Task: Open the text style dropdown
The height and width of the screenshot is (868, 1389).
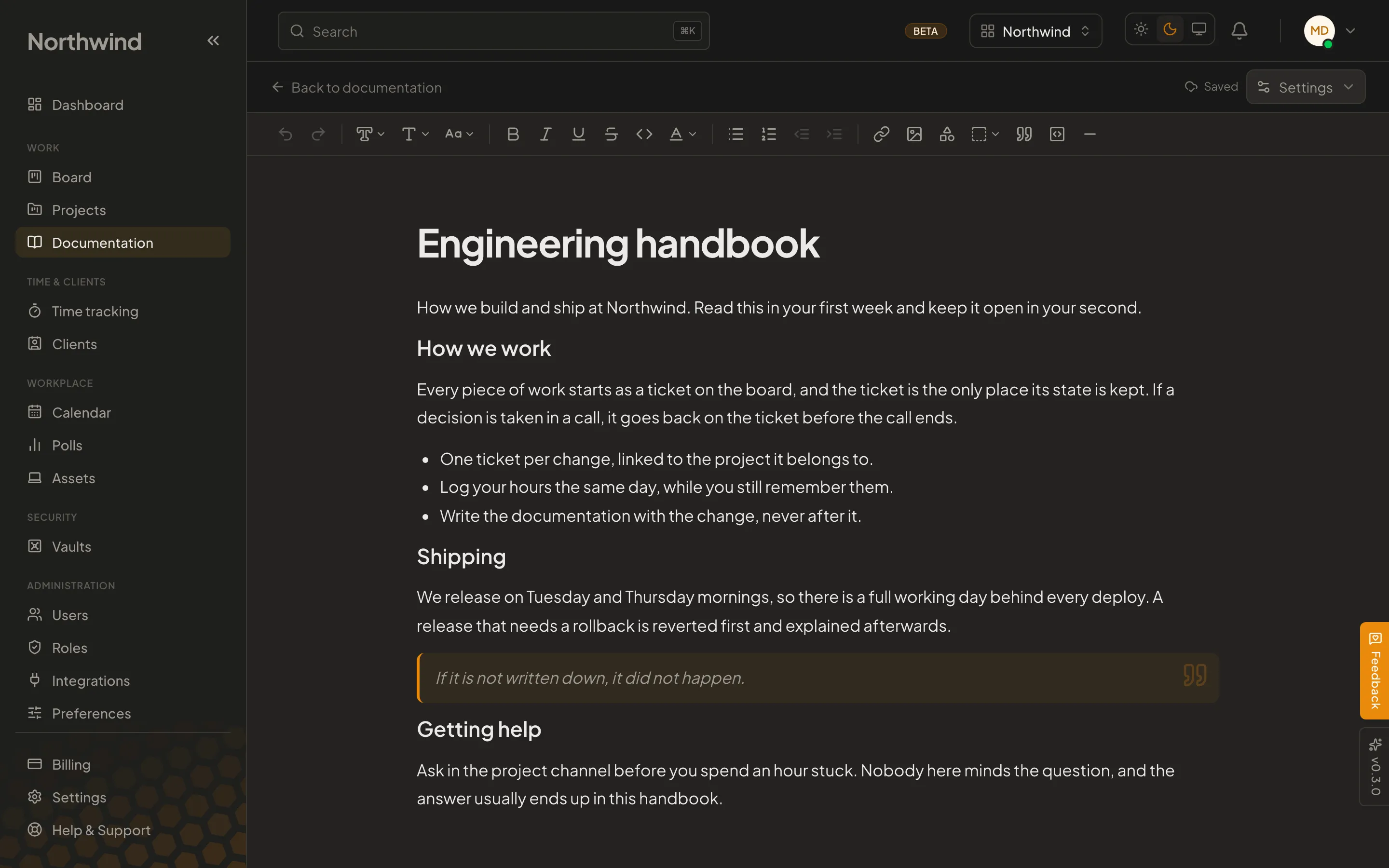Action: [370, 135]
